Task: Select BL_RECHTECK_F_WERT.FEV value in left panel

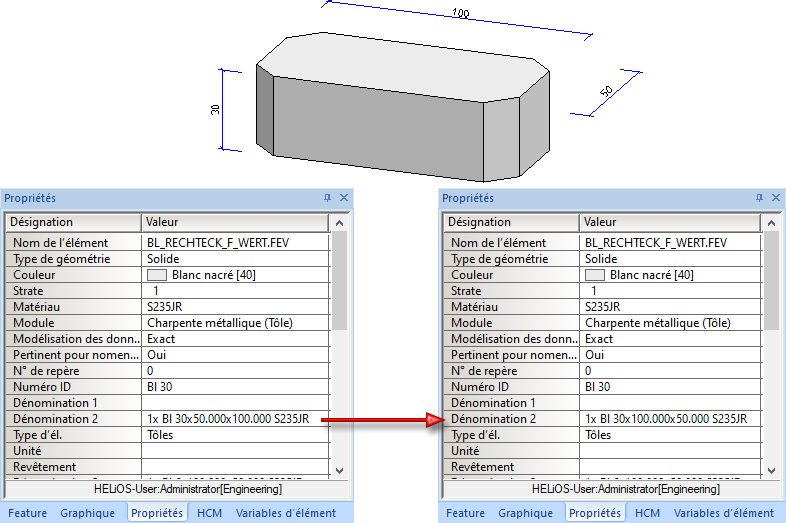Action: (218, 243)
